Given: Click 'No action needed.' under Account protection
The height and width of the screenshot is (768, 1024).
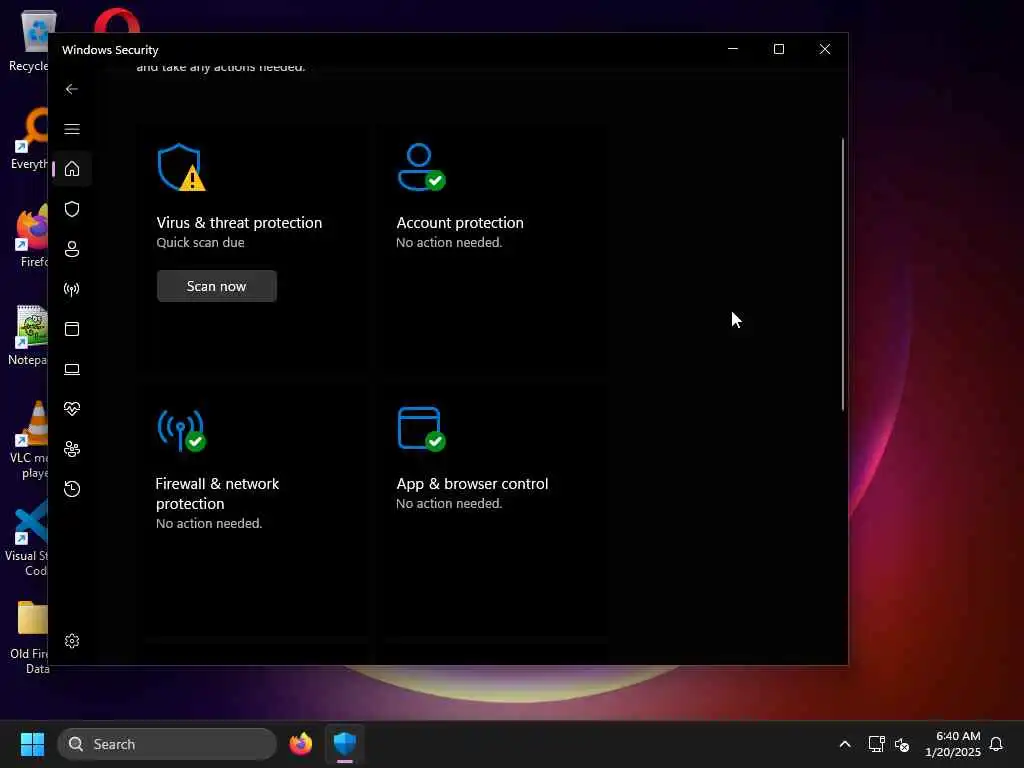Looking at the screenshot, I should (x=449, y=242).
